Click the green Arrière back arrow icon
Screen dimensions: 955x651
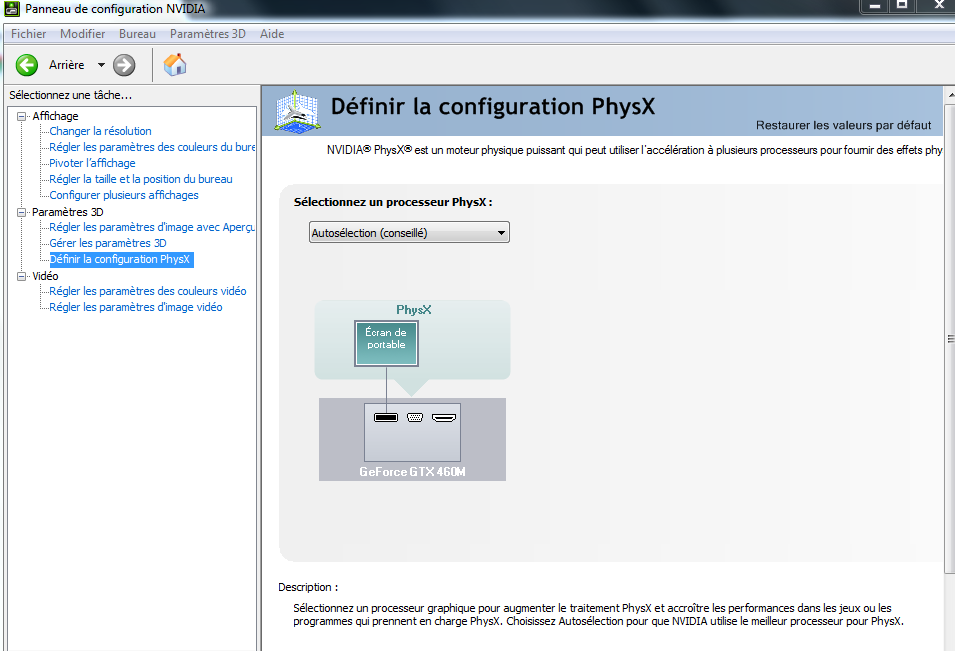(x=27, y=65)
